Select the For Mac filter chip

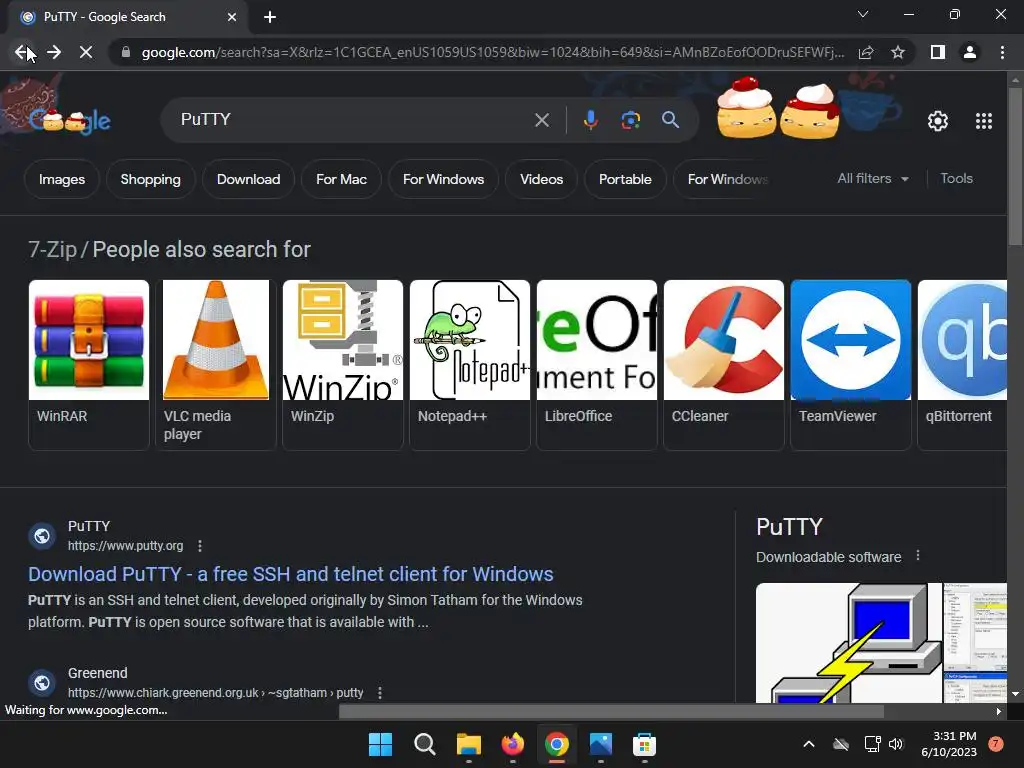pos(341,179)
